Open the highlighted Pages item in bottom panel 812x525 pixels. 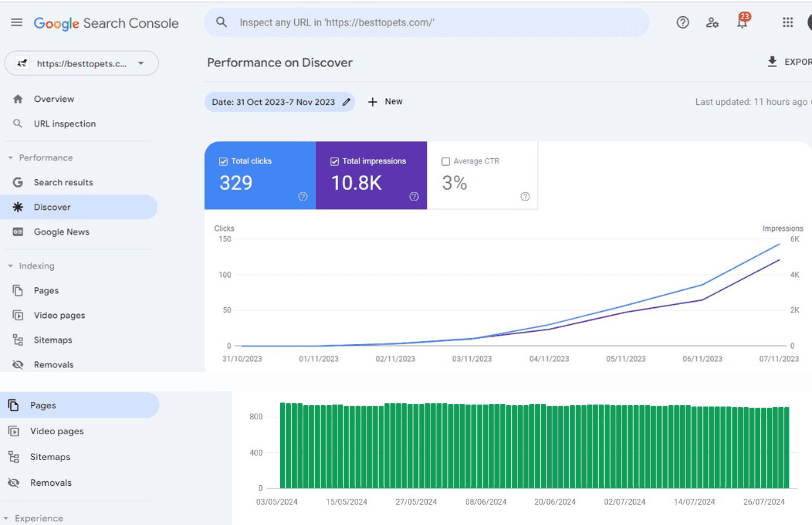coord(79,405)
